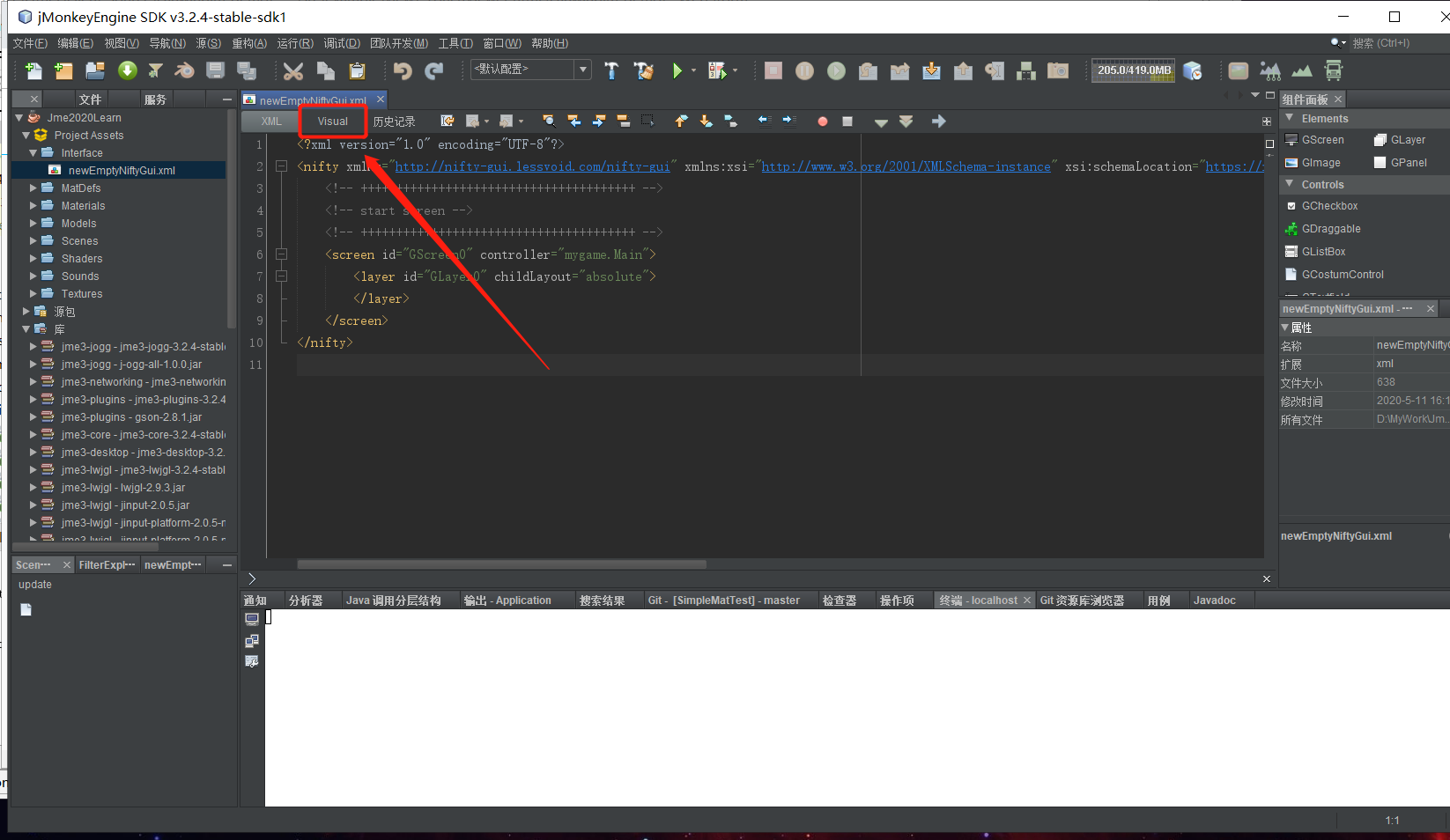
Task: Switch to the Visual editor tab
Action: coord(333,122)
